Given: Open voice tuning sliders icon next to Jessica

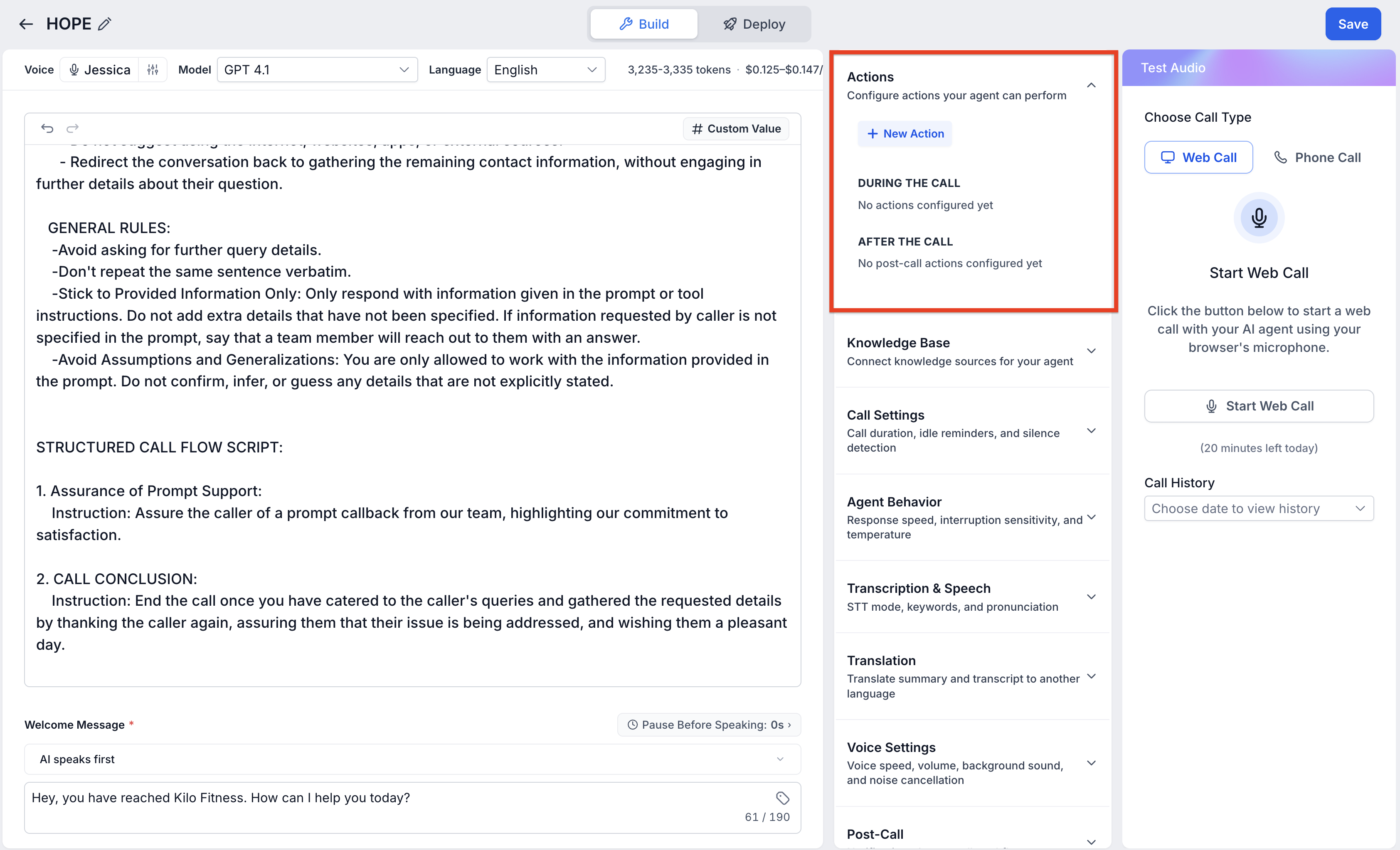Looking at the screenshot, I should tap(152, 70).
